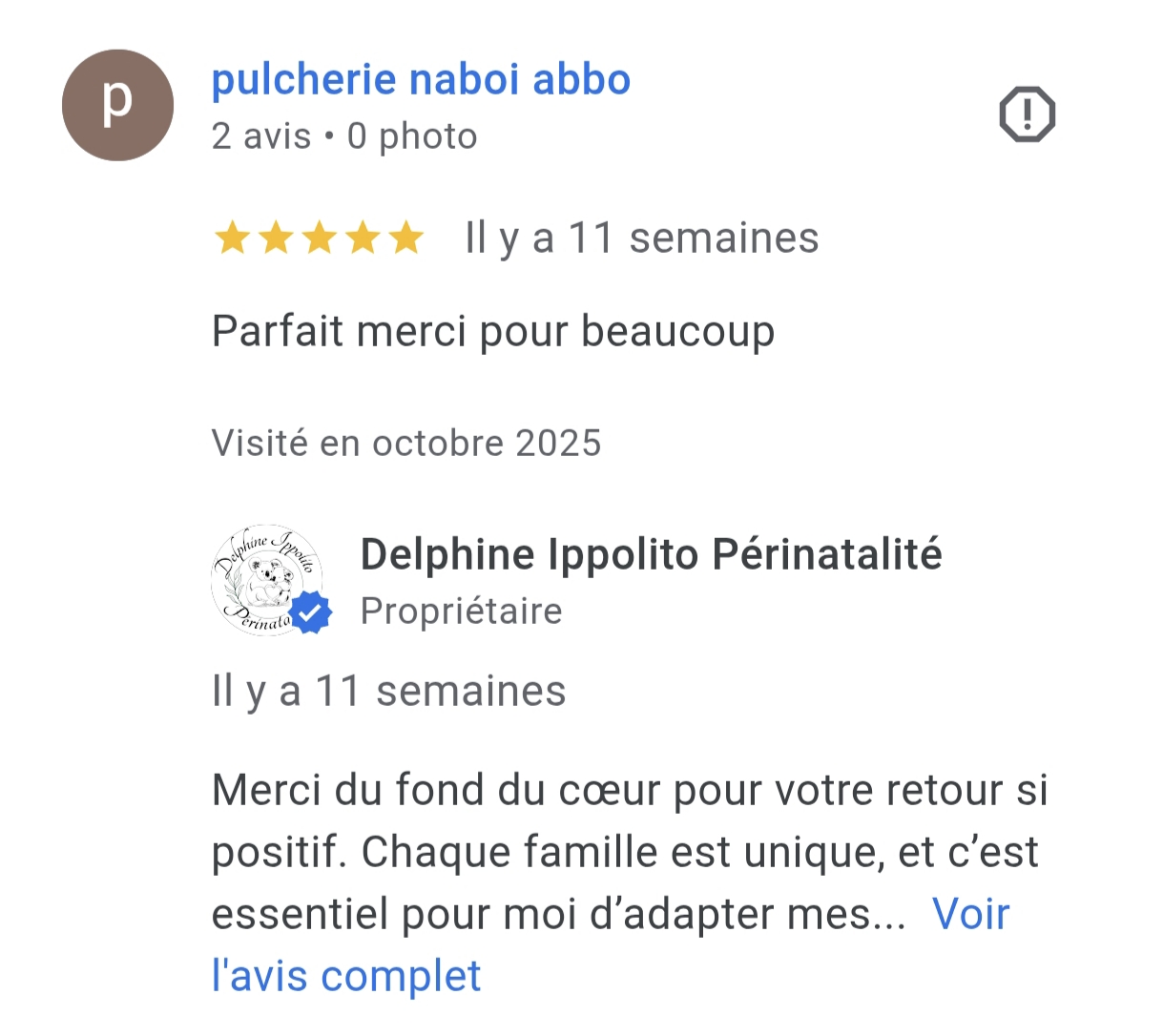
Task: Open the Delphine Ippolito Périnatalité logo thumbnail
Action: [264, 578]
